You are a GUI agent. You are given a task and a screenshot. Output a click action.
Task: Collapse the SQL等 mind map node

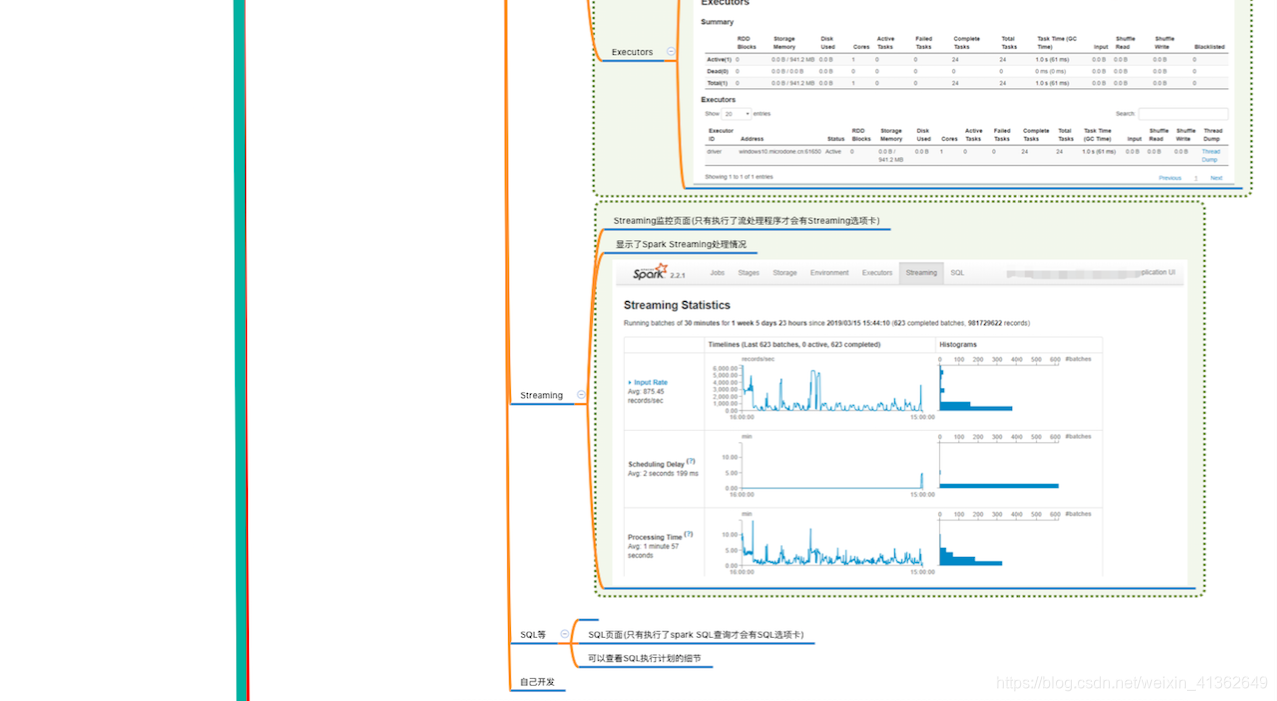(x=564, y=634)
